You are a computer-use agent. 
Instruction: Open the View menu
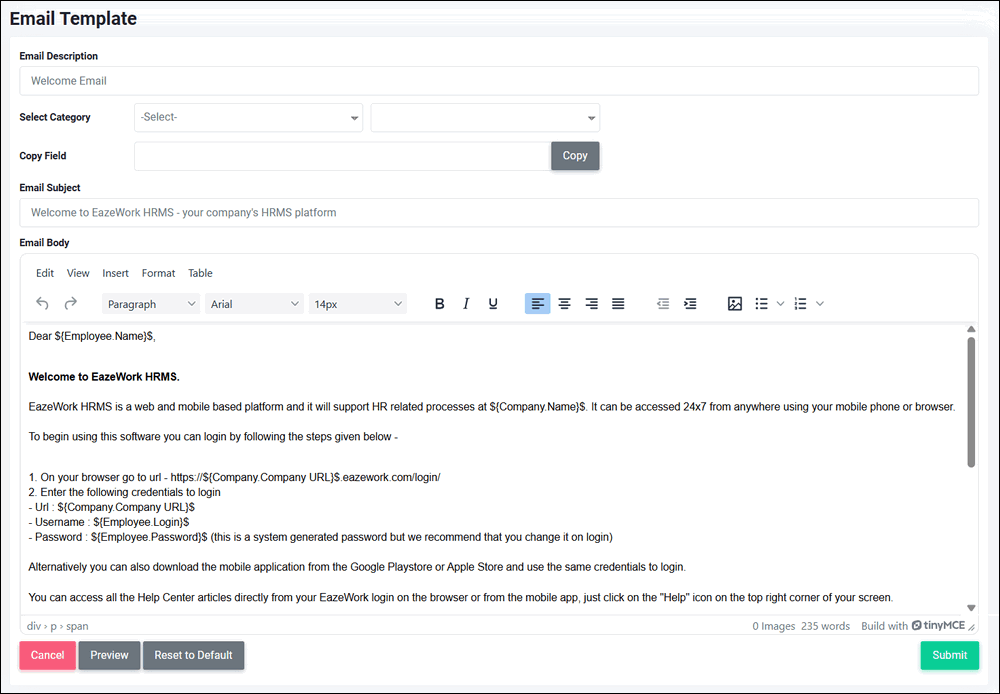(78, 273)
